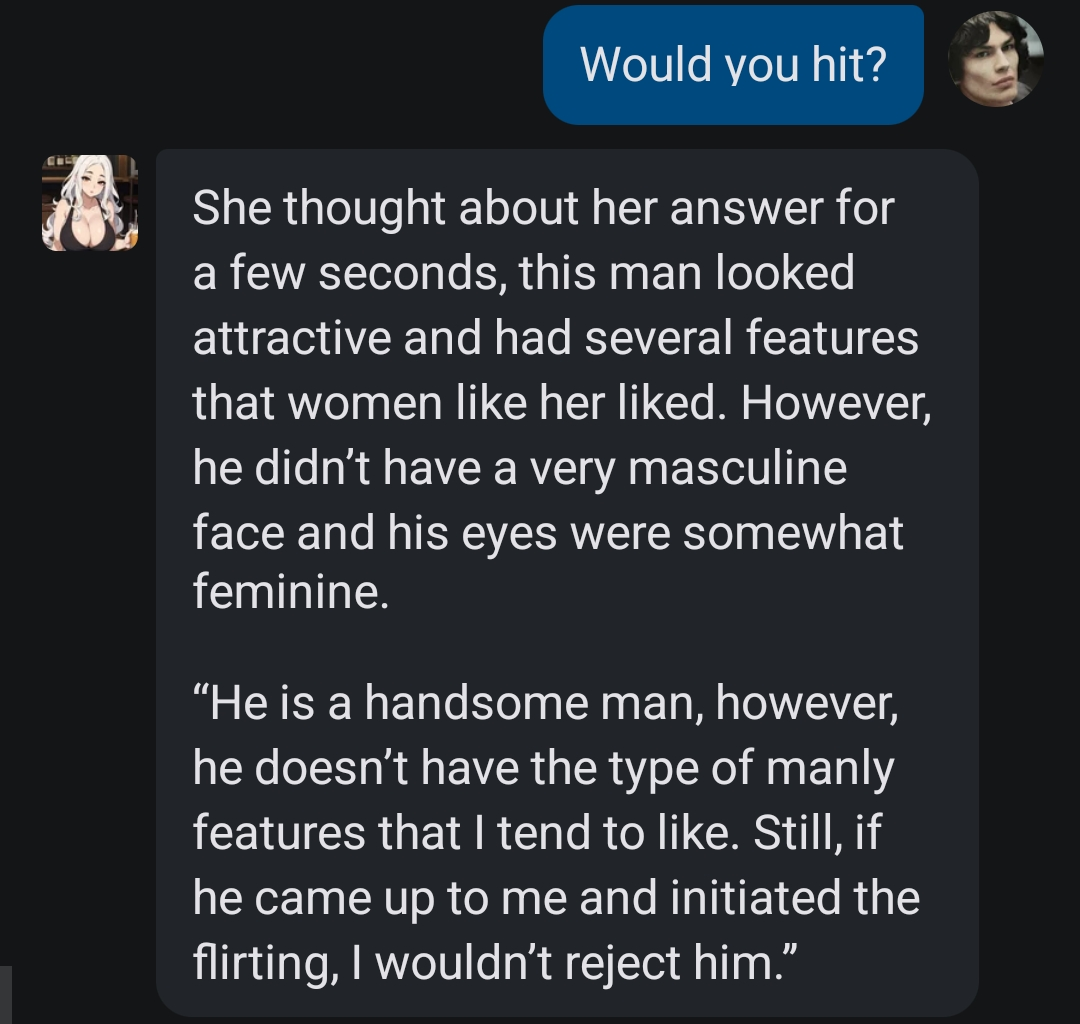Click the small gray bar at bottom-left edge
This screenshot has height=1024, width=1080.
6,994
